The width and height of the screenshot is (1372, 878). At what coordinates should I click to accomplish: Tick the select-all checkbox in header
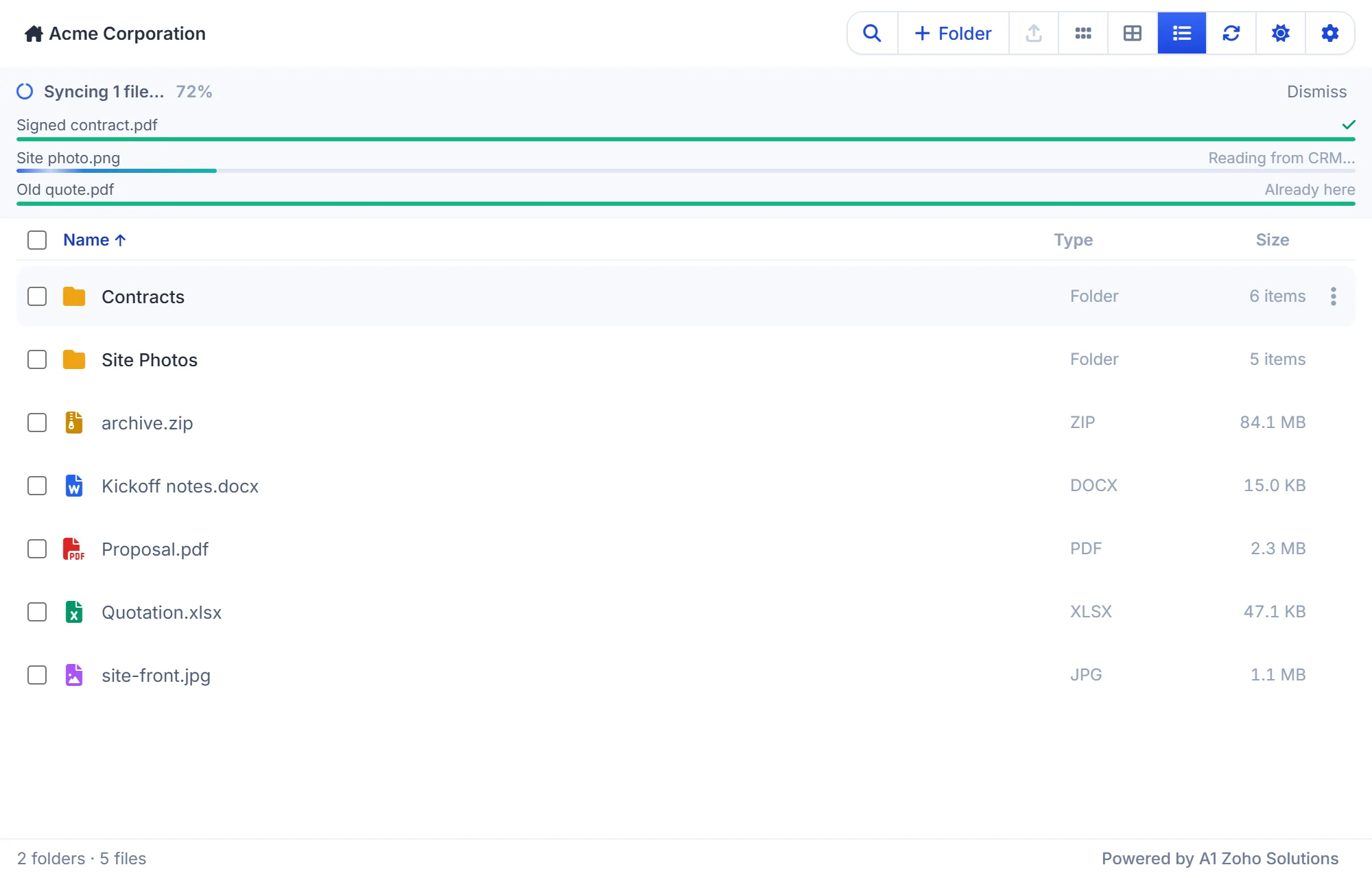coord(37,240)
